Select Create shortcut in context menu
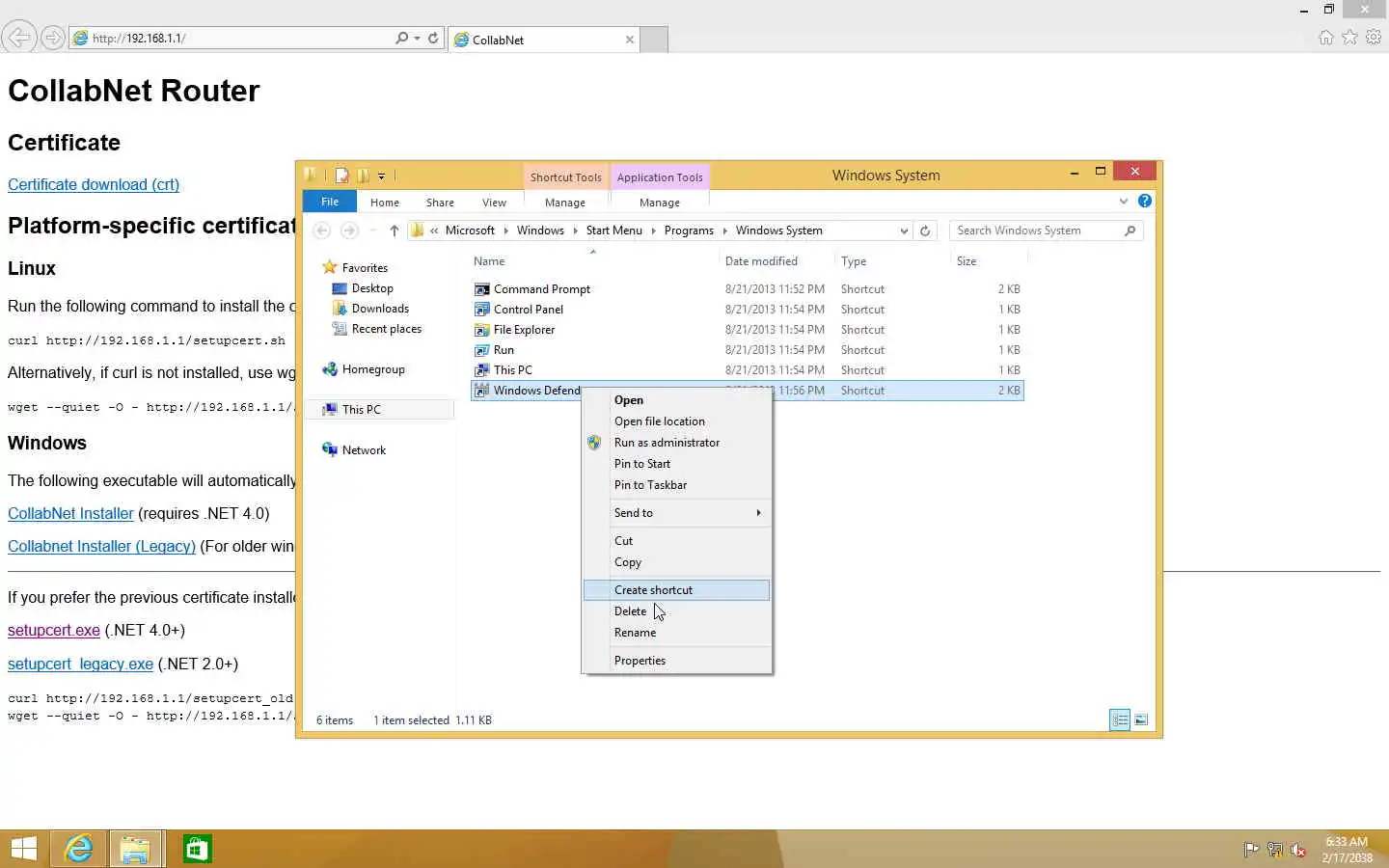This screenshot has width=1389, height=868. 677,590
